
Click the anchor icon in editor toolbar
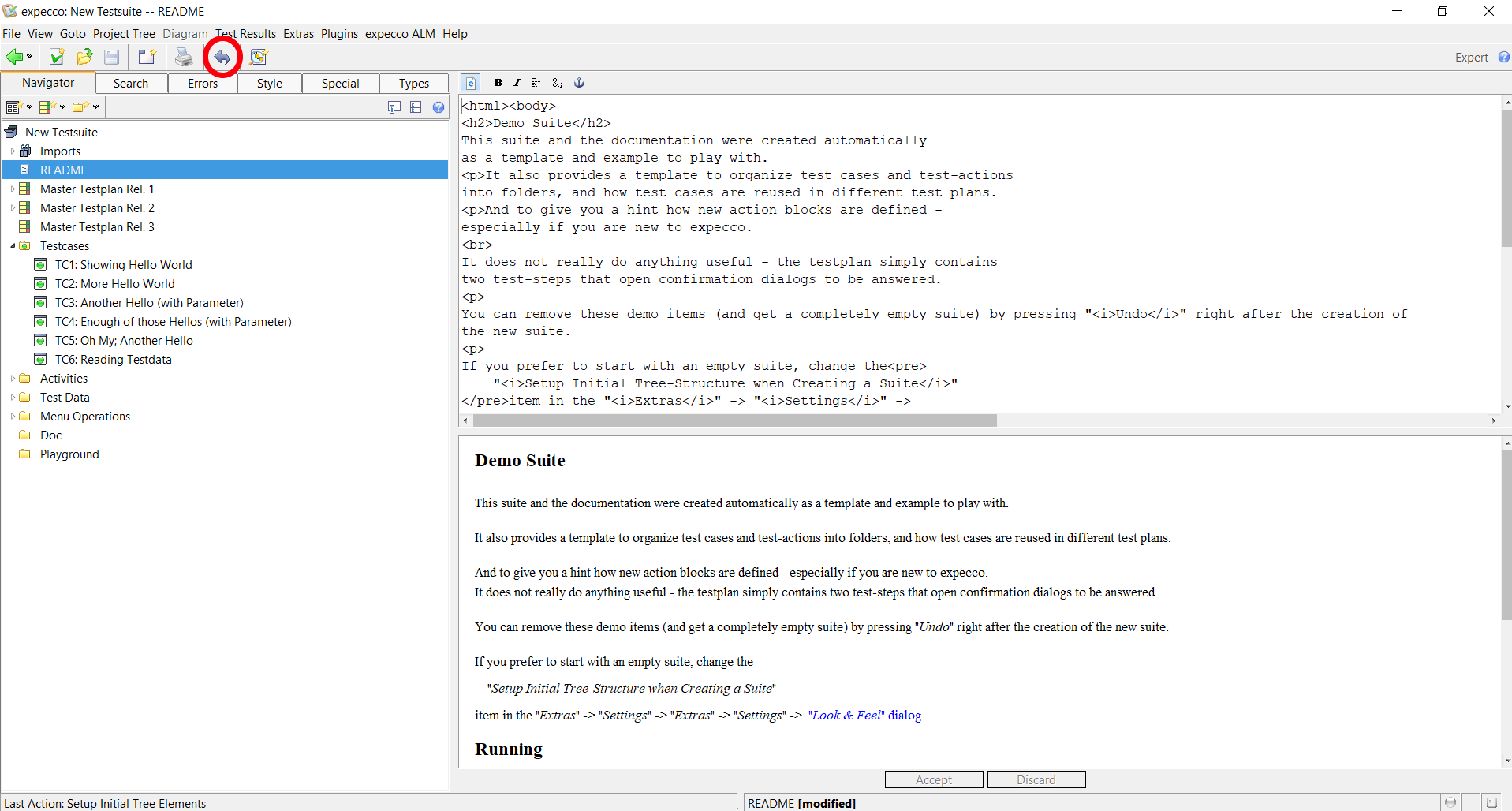coord(578,83)
